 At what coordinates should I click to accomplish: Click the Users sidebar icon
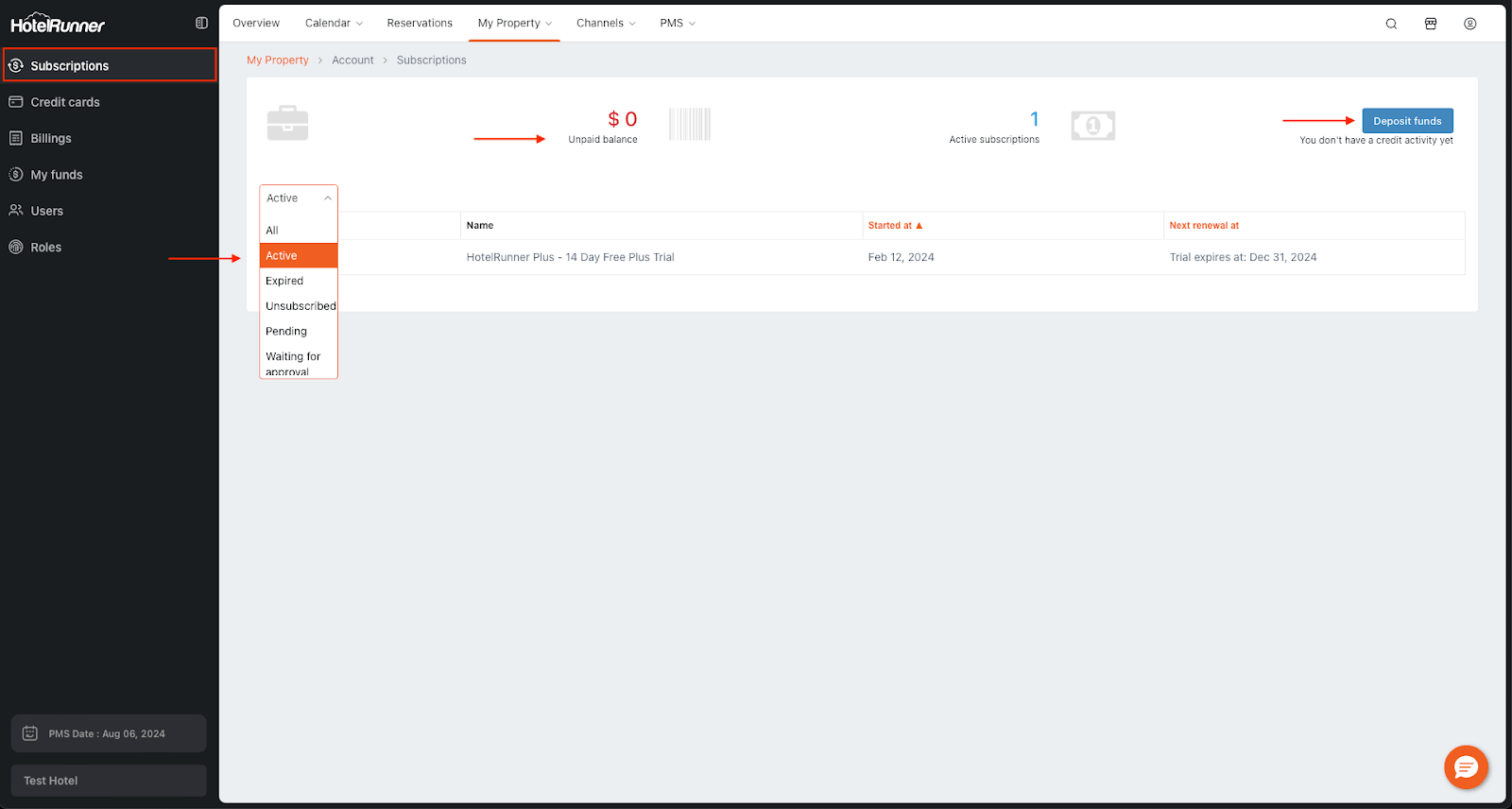pos(16,211)
